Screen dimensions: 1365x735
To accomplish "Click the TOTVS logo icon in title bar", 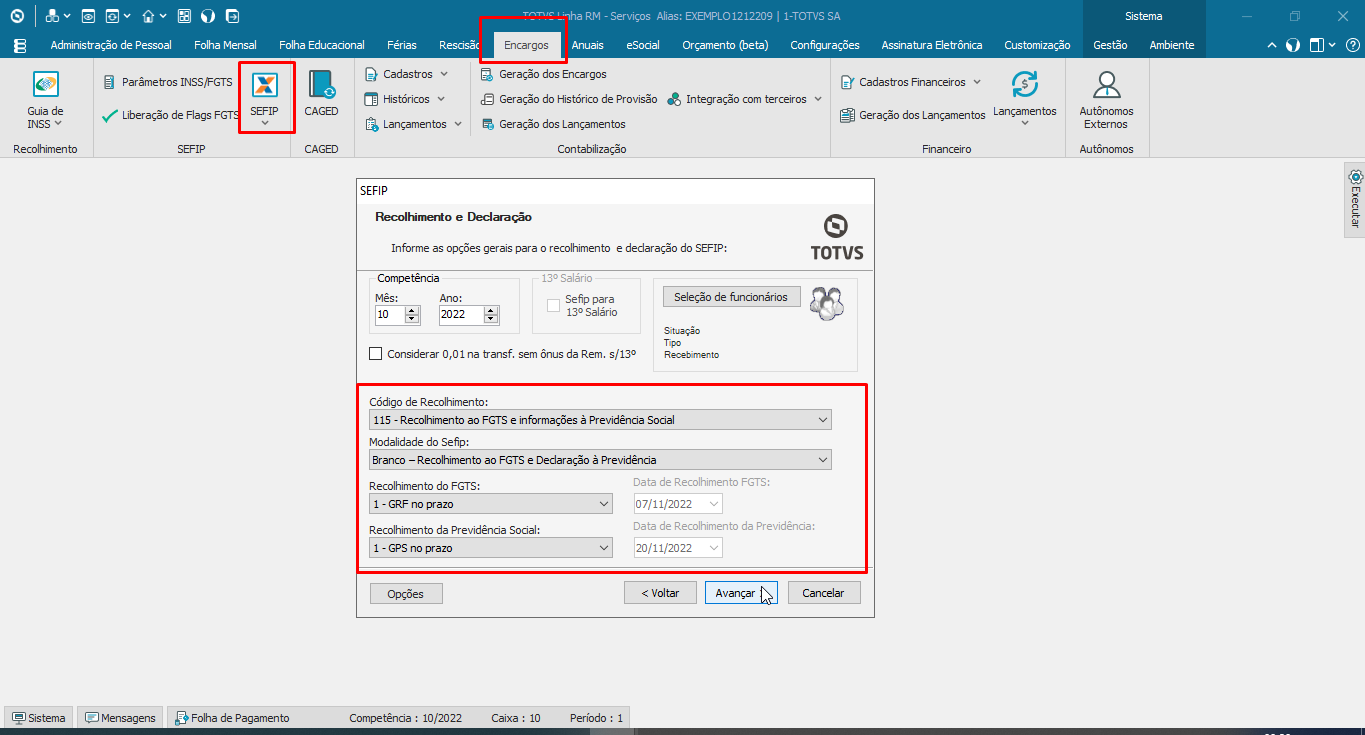I will coord(16,16).
